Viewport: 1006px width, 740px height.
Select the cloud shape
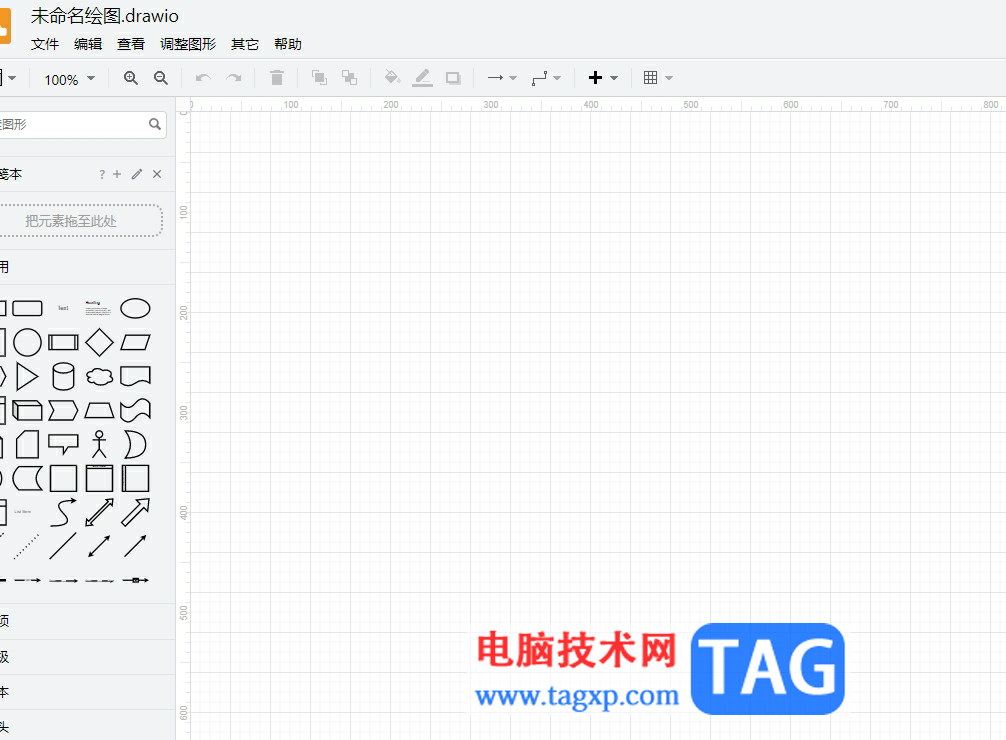tap(99, 377)
